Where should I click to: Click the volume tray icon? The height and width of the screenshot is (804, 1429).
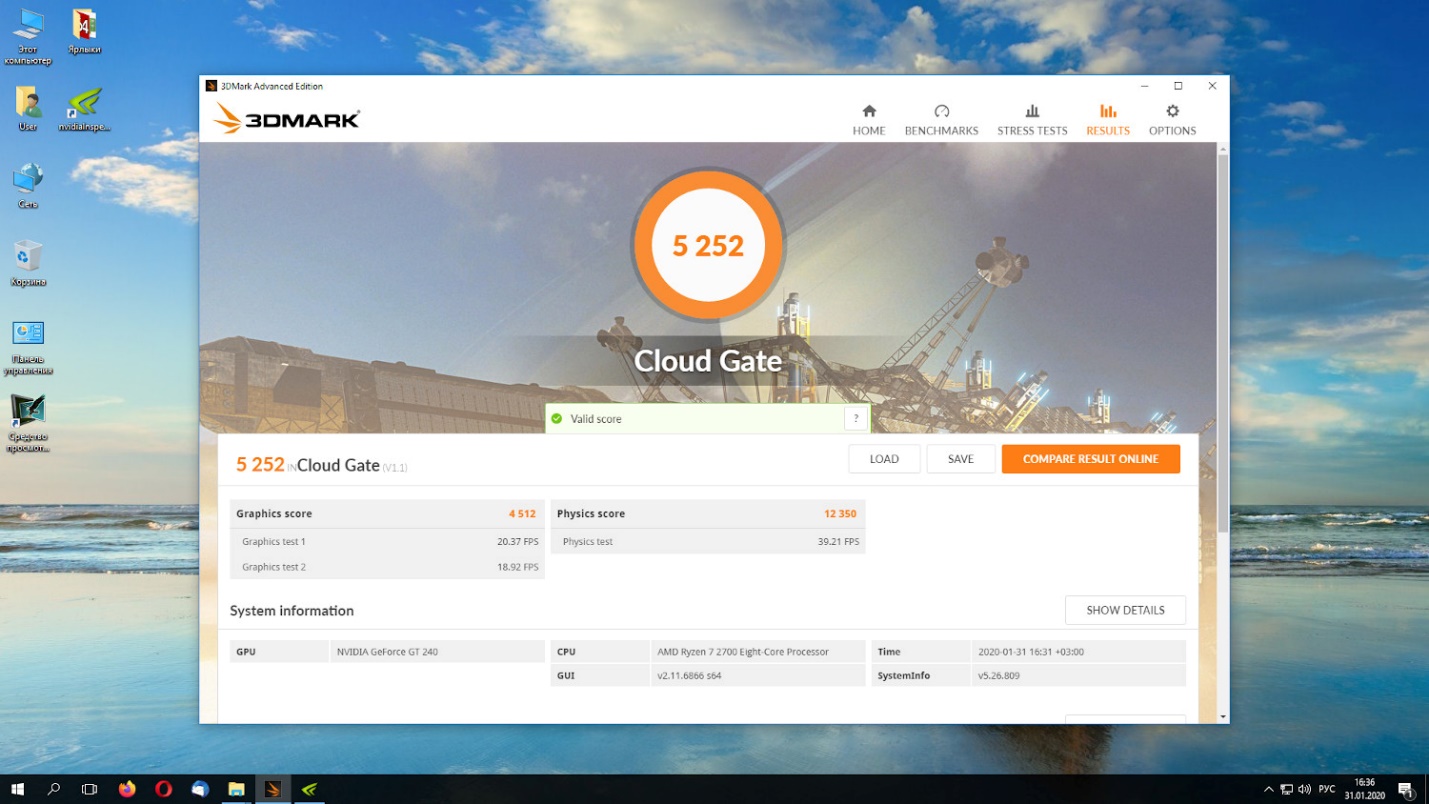[x=1304, y=789]
